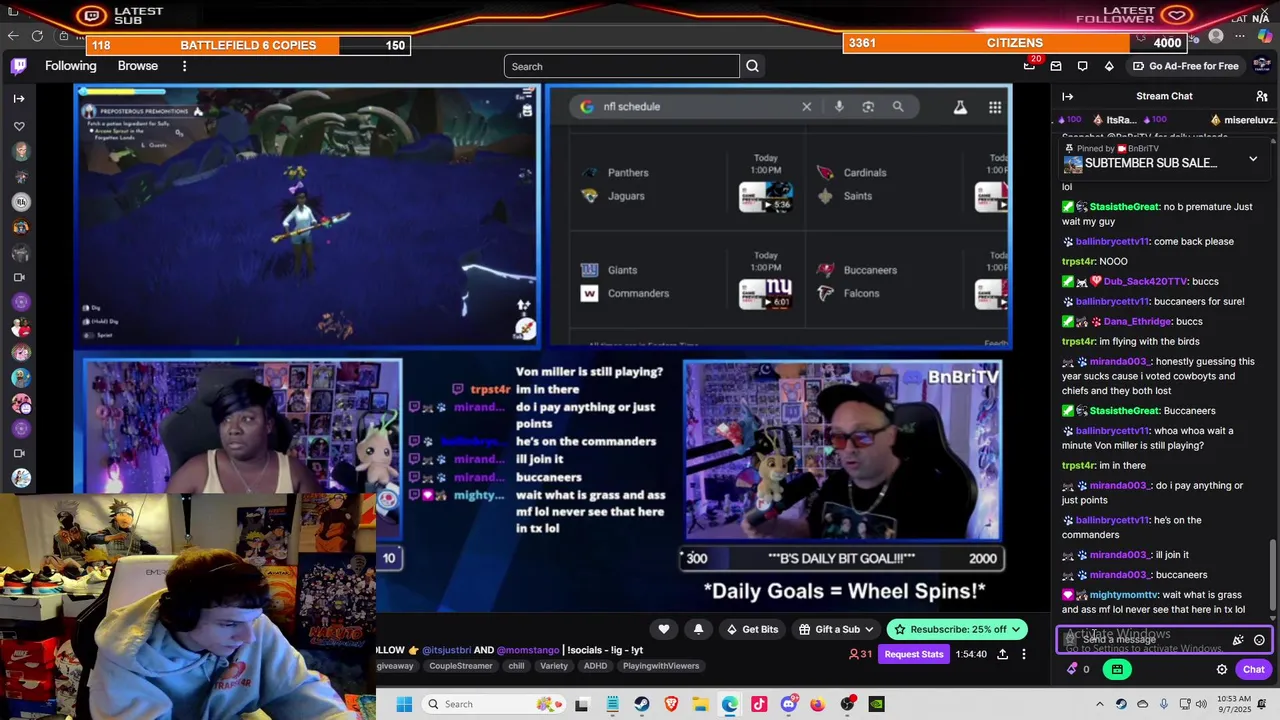Collapse the Stream Chat panel arrow
This screenshot has width=1280, height=720.
pos(1068,96)
